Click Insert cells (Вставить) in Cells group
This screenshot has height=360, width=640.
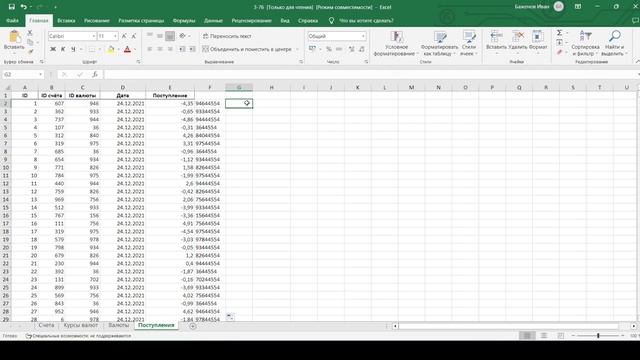click(496, 42)
